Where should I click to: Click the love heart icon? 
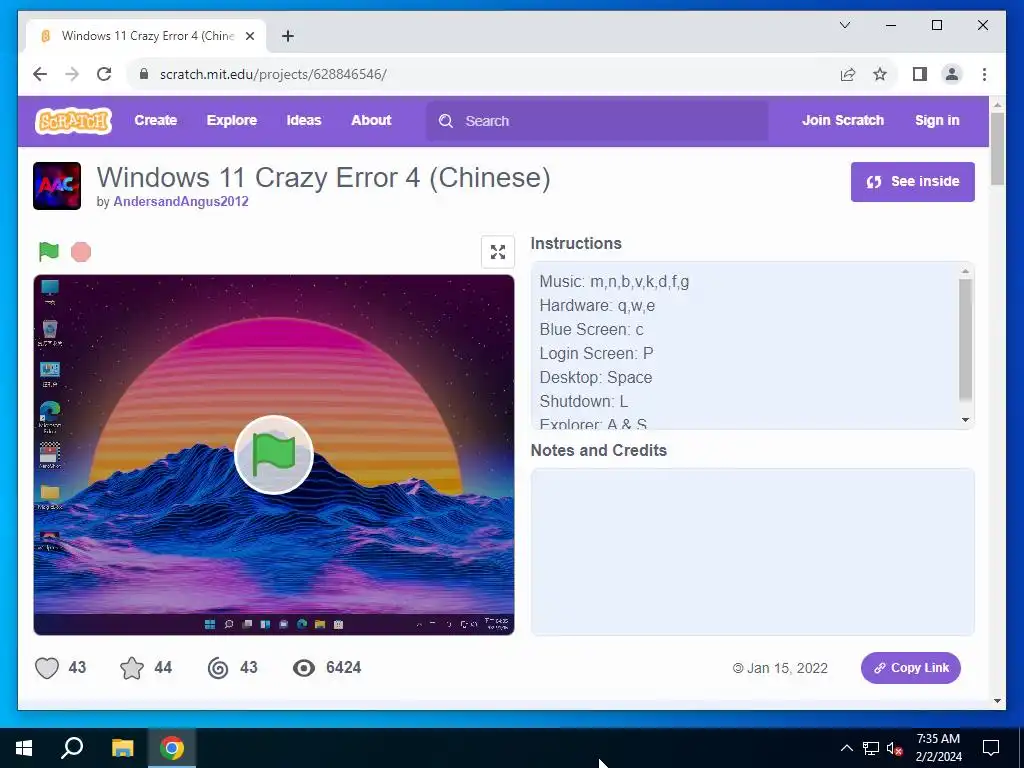[47, 668]
